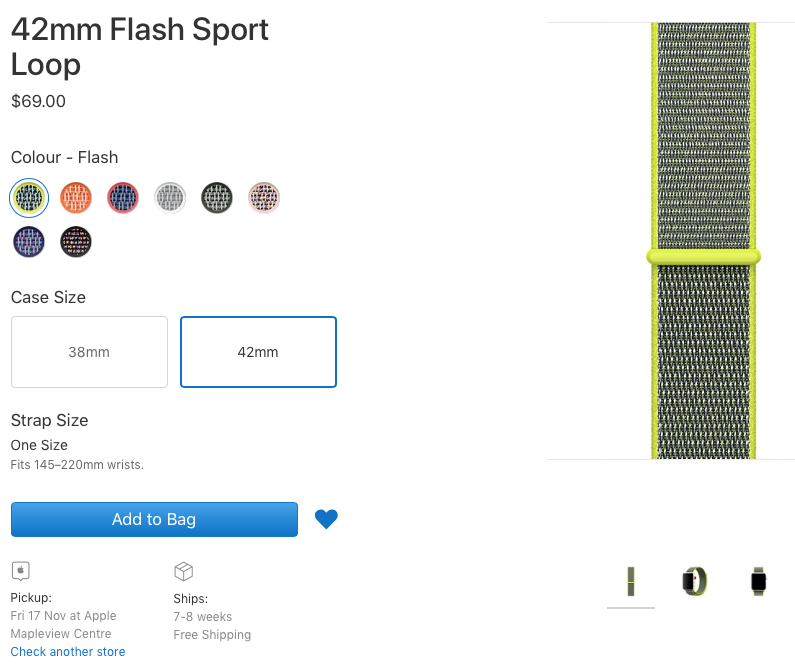The height and width of the screenshot is (671, 795).
Task: Show the band-on-watch thumbnail view
Action: pyautogui.click(x=758, y=581)
